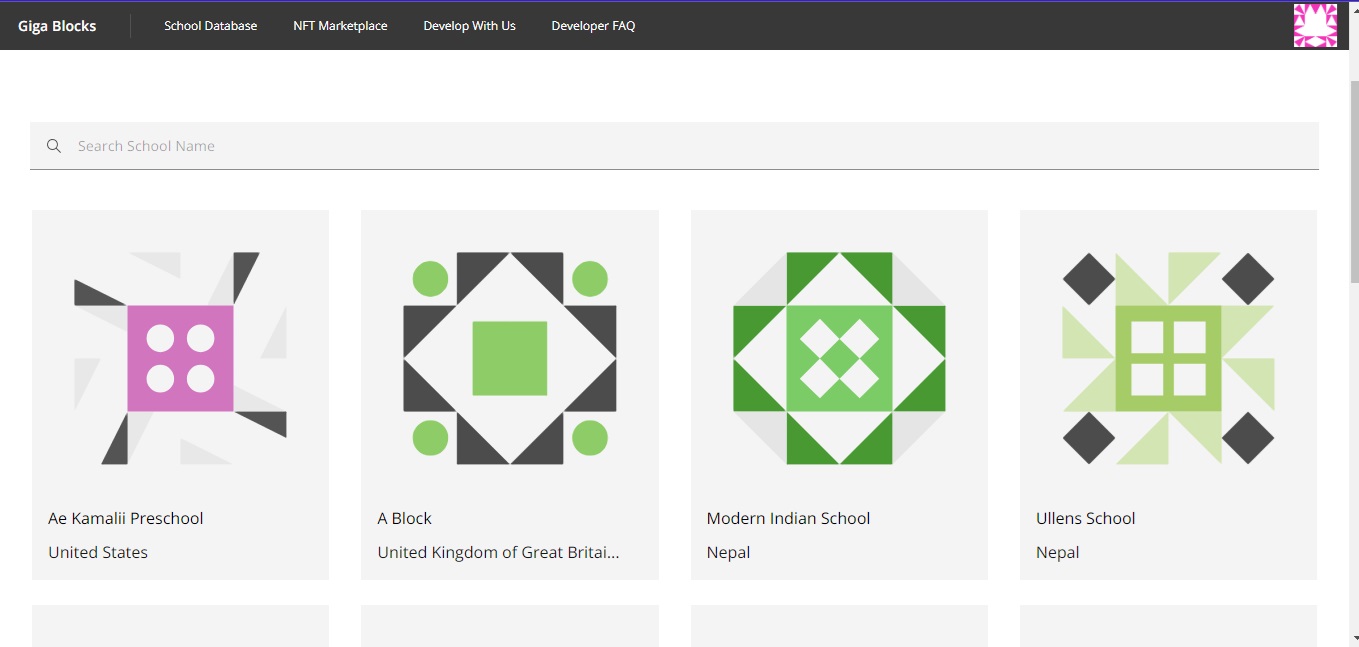This screenshot has width=1359, height=647.
Task: Open the School Database menu item
Action: (211, 26)
